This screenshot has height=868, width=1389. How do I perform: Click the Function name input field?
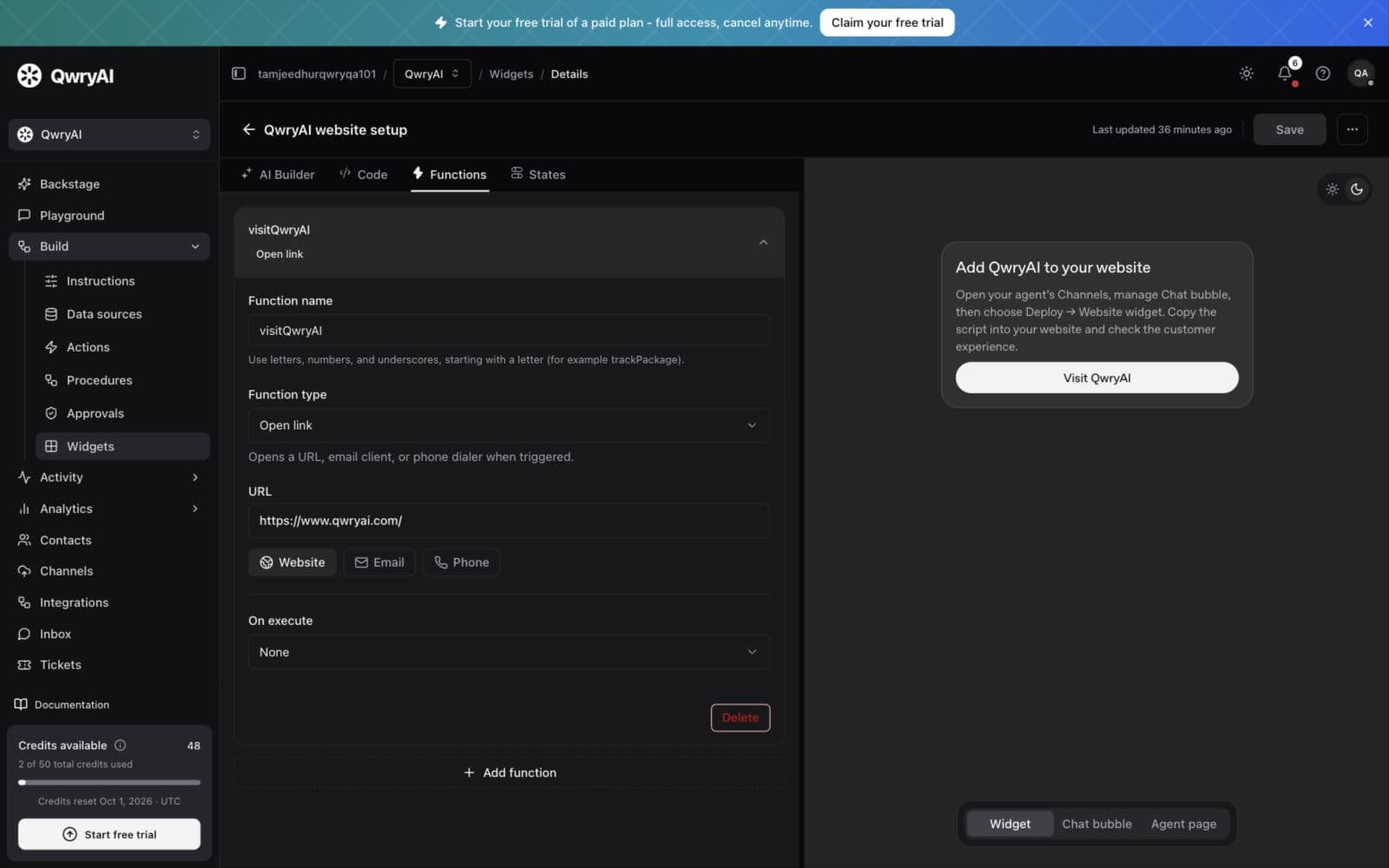click(x=509, y=331)
